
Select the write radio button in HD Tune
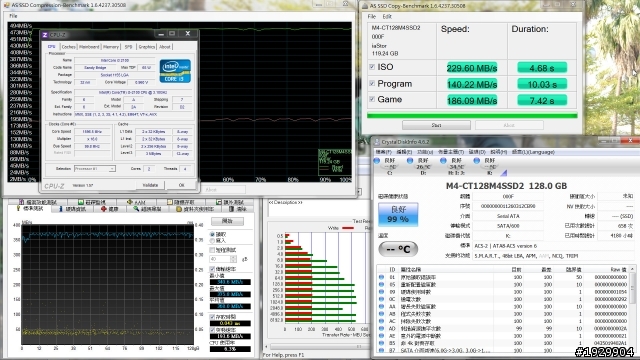tap(212, 241)
